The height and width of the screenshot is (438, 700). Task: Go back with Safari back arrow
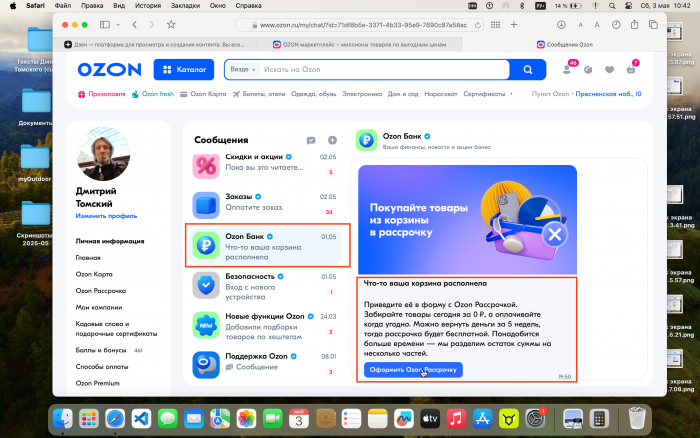[x=134, y=25]
